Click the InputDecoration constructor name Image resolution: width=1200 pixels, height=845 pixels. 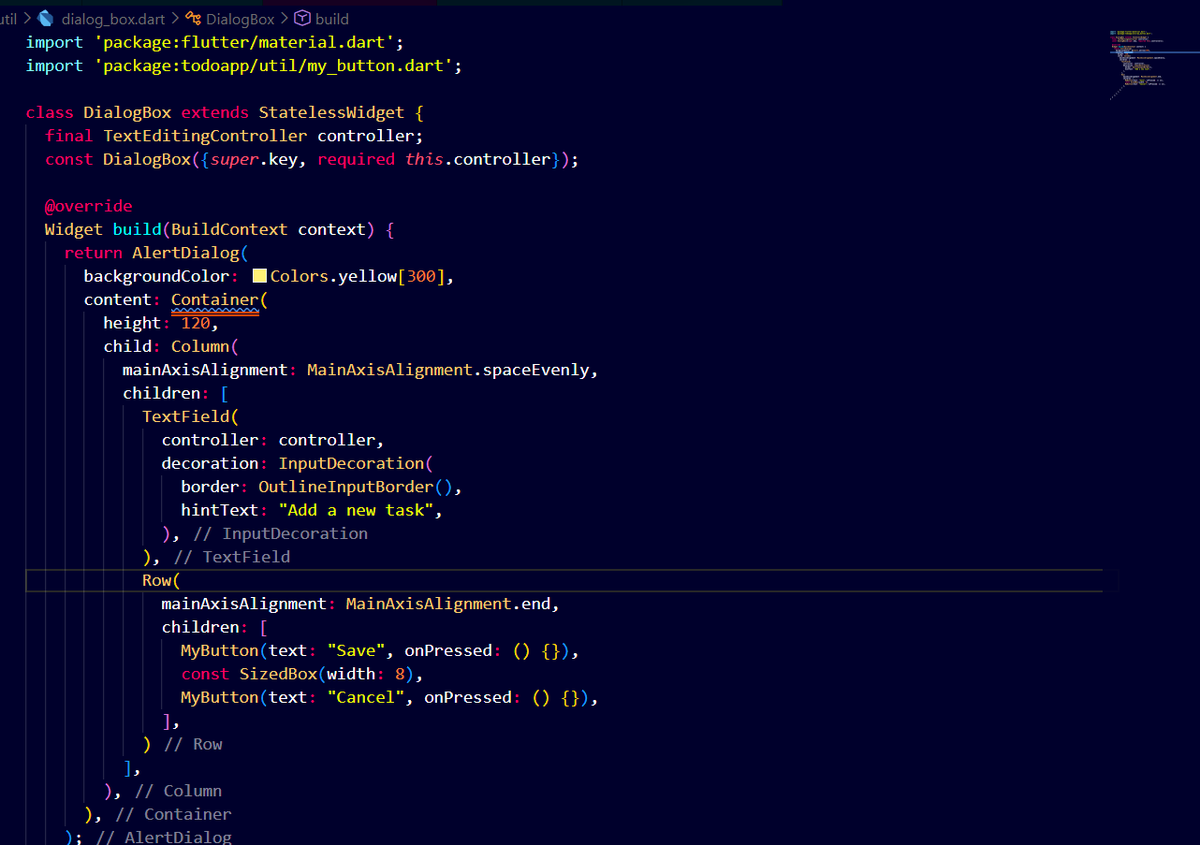click(351, 464)
